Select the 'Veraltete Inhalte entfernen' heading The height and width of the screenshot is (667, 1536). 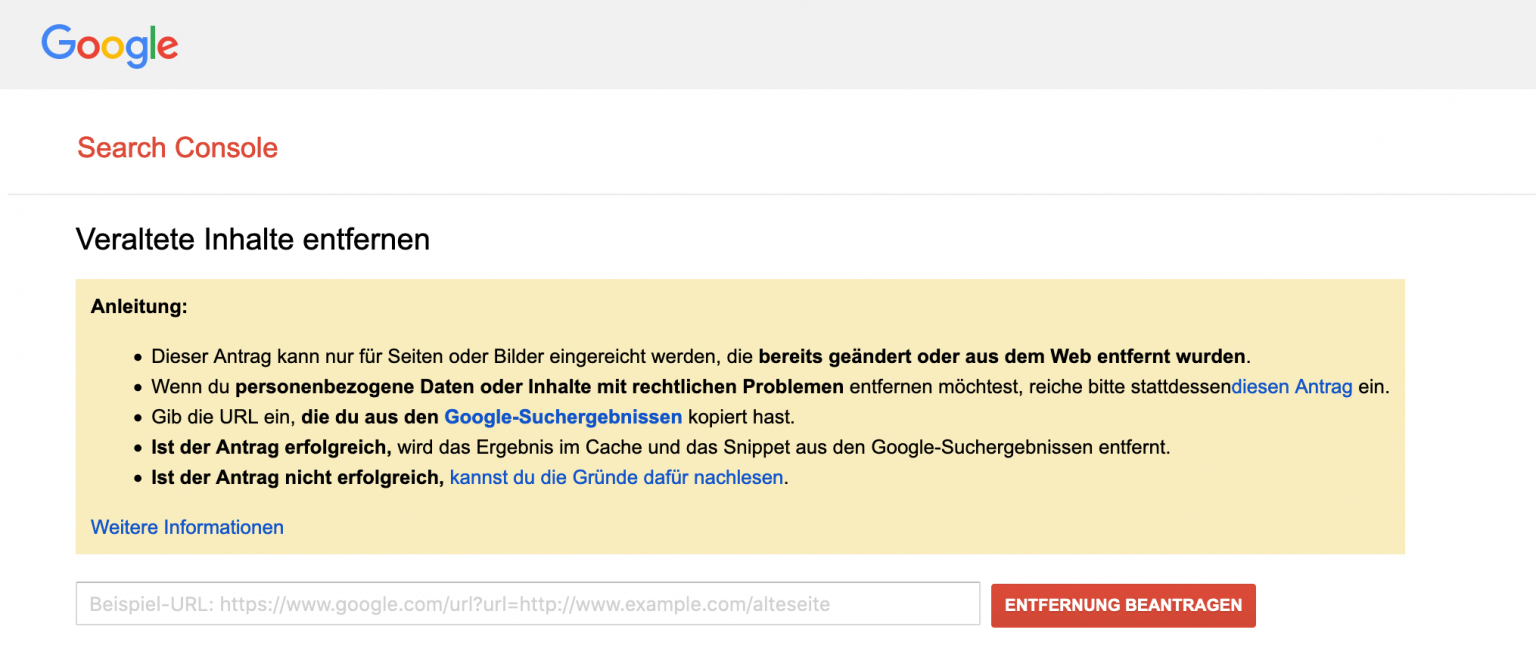coord(253,240)
